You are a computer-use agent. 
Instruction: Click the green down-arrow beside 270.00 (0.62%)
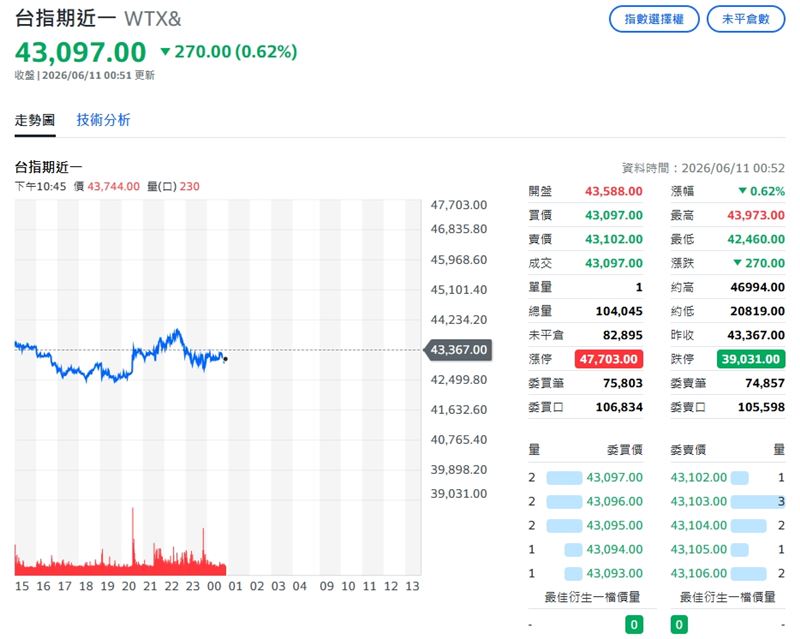point(165,52)
